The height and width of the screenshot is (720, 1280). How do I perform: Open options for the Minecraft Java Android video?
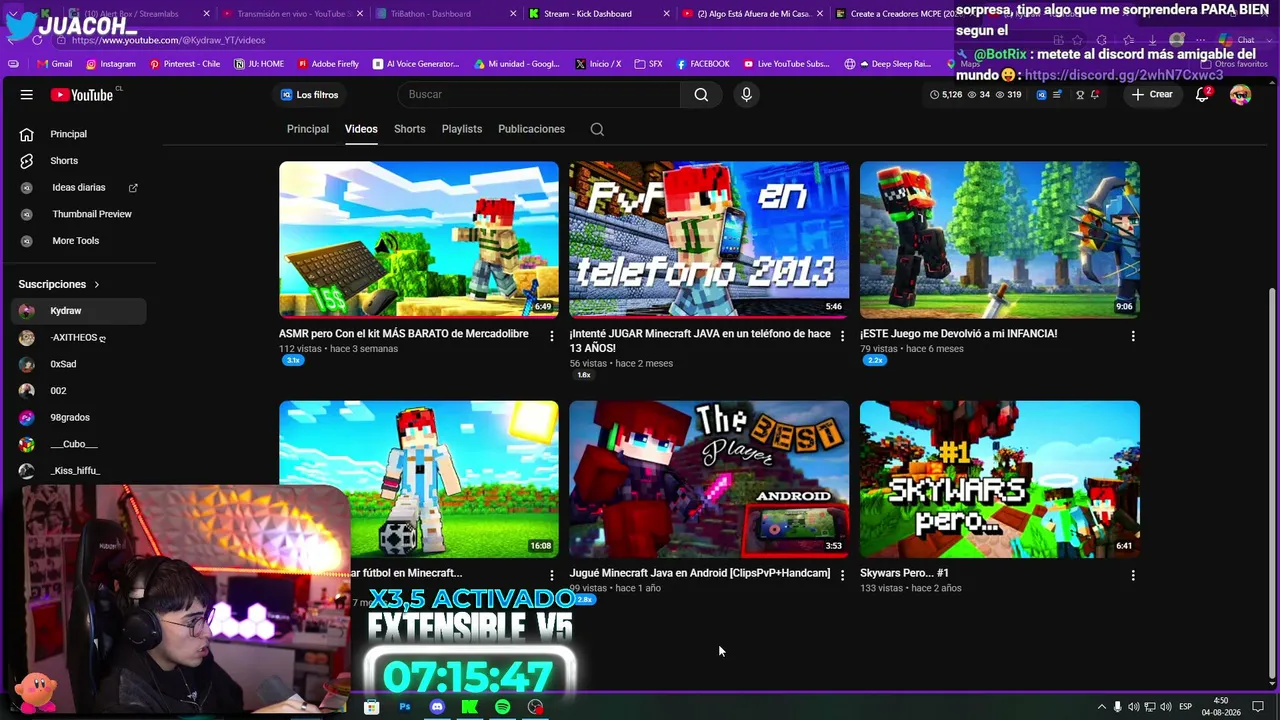coord(842,575)
